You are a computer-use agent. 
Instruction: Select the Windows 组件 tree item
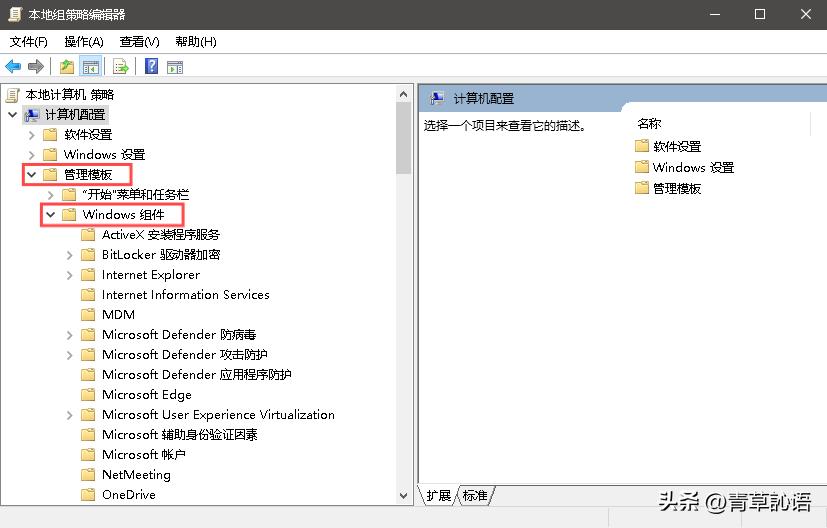(123, 215)
